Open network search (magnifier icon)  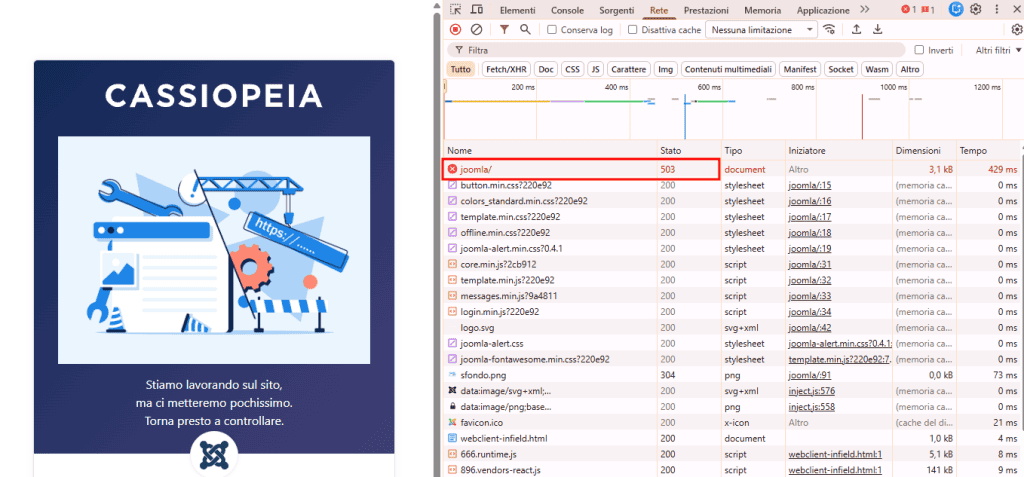coord(525,29)
